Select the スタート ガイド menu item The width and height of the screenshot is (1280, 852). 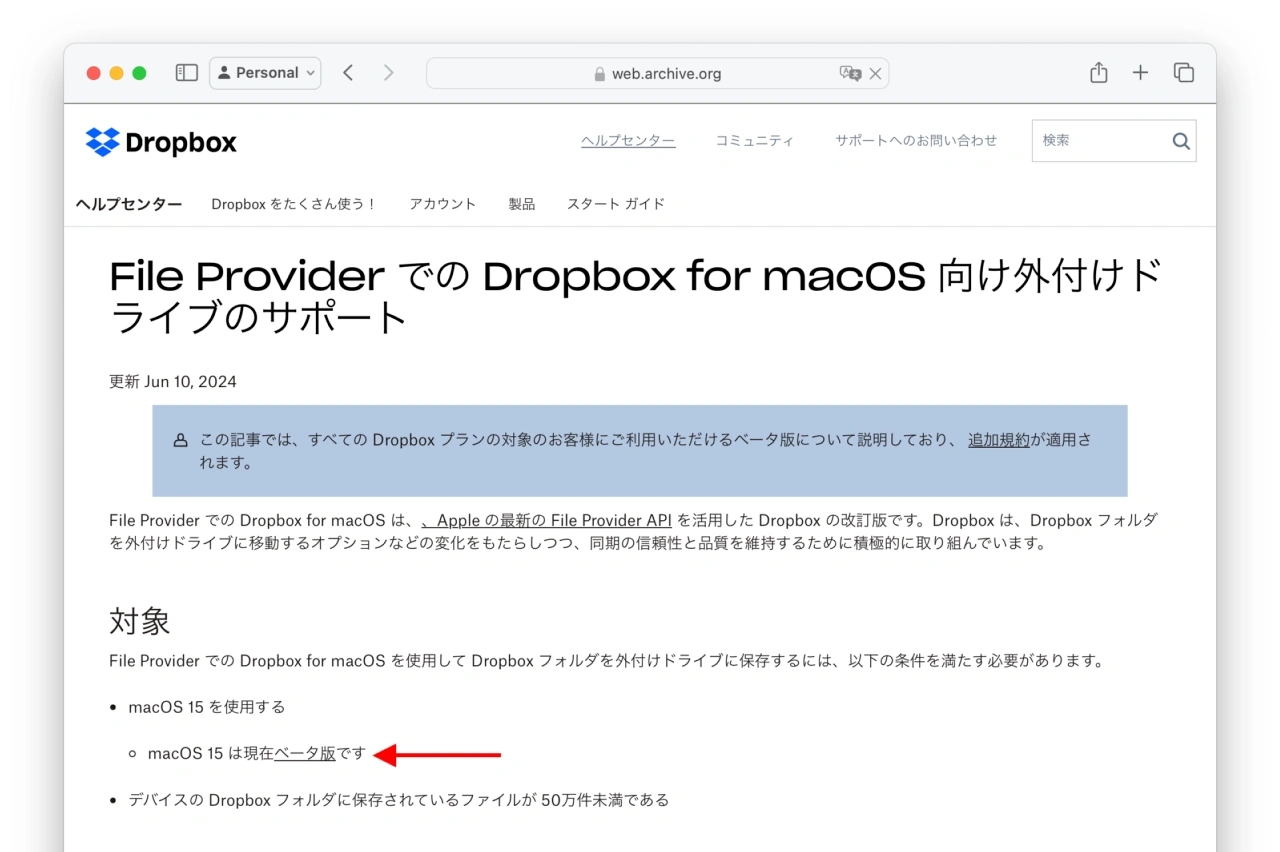click(x=615, y=204)
